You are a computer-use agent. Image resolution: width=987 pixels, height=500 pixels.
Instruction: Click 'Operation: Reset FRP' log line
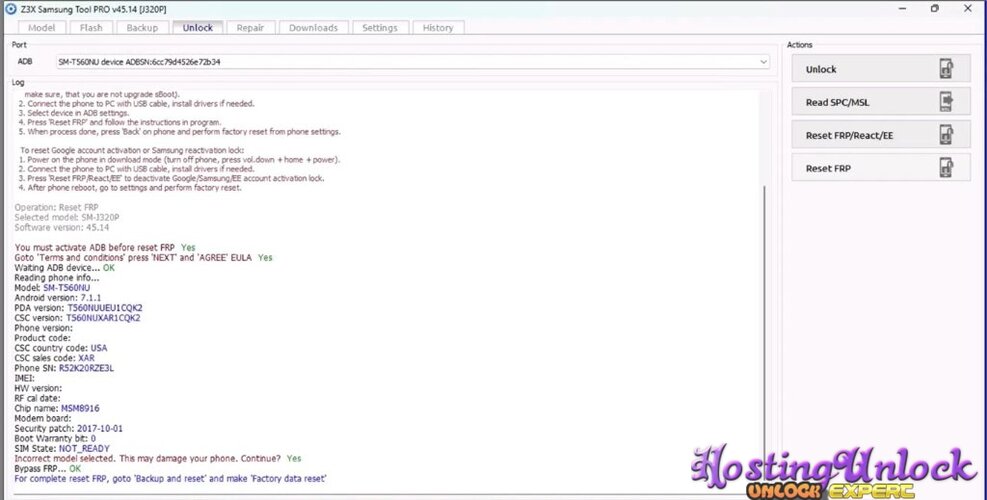pos(56,207)
